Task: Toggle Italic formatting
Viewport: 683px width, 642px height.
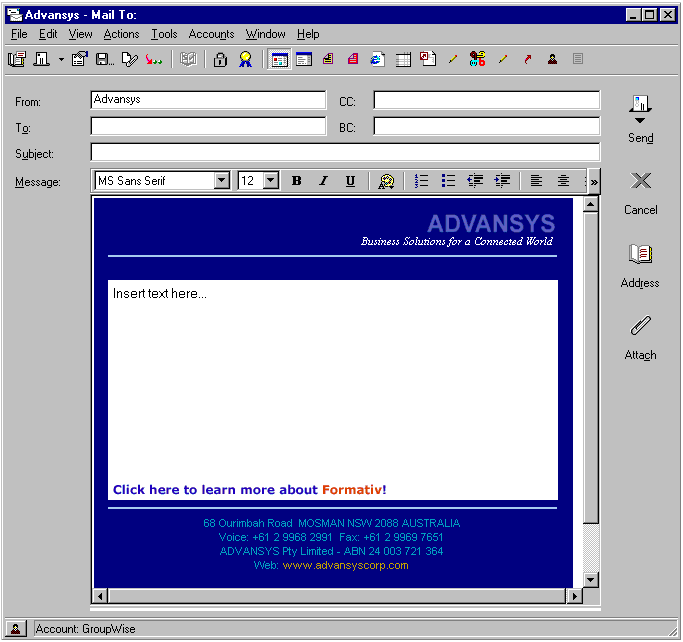Action: (323, 181)
